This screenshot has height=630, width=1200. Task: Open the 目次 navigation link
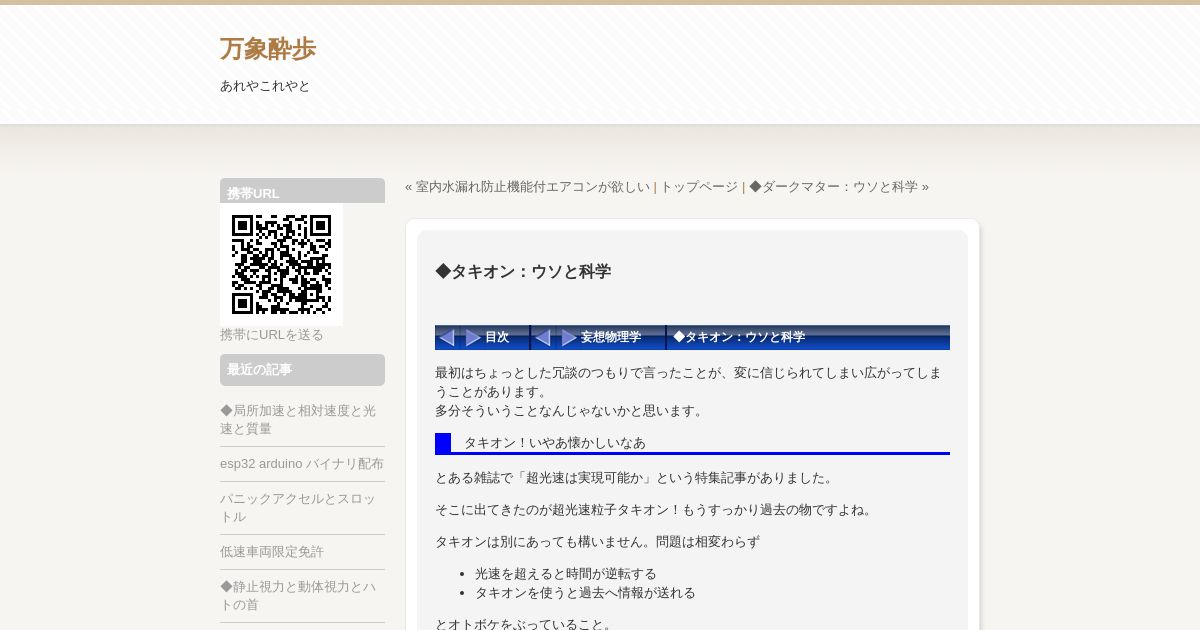497,338
